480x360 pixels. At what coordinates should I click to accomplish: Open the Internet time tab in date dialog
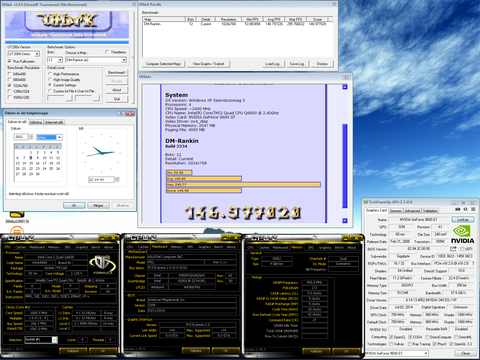click(x=54, y=122)
